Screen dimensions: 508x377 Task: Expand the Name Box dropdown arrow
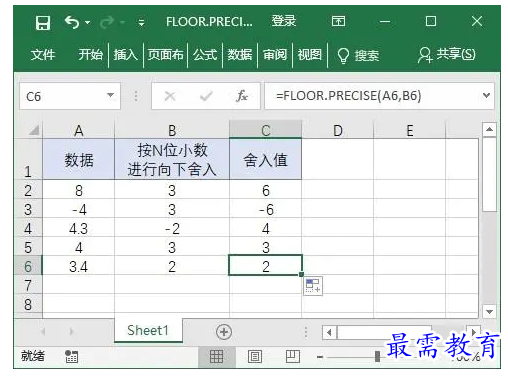point(110,96)
